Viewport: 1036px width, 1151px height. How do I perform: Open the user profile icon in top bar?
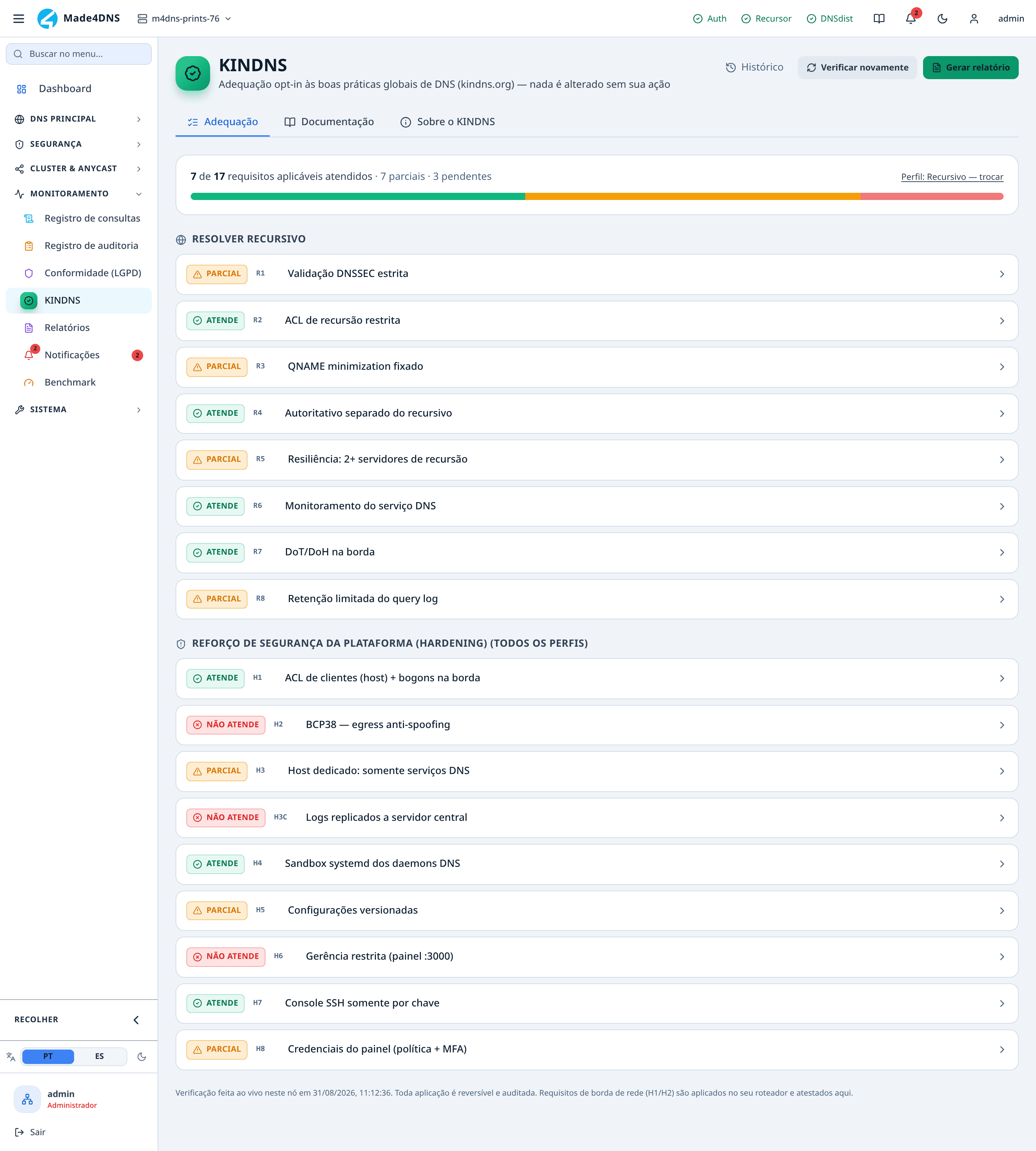tap(974, 19)
